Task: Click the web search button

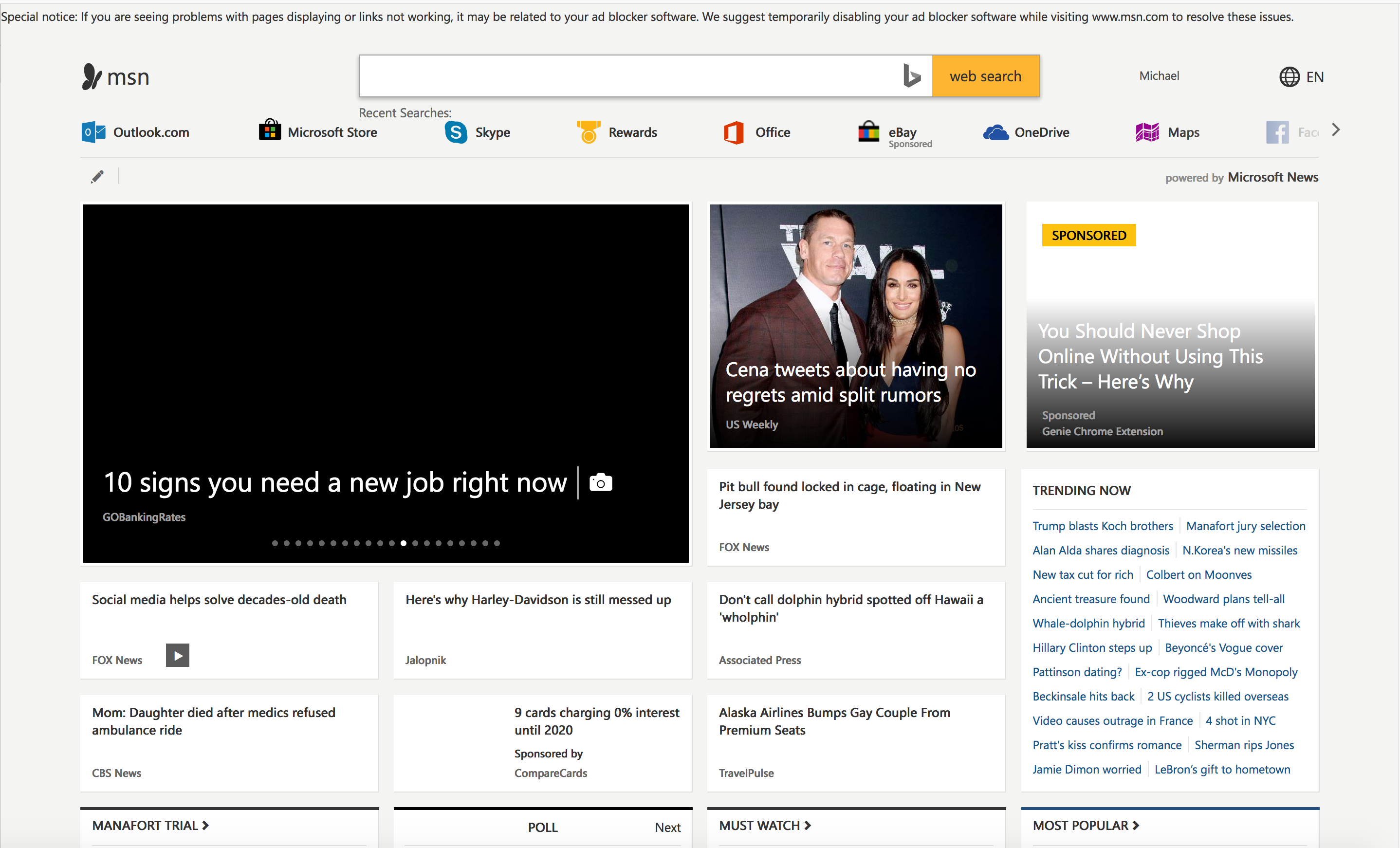Action: coord(986,76)
